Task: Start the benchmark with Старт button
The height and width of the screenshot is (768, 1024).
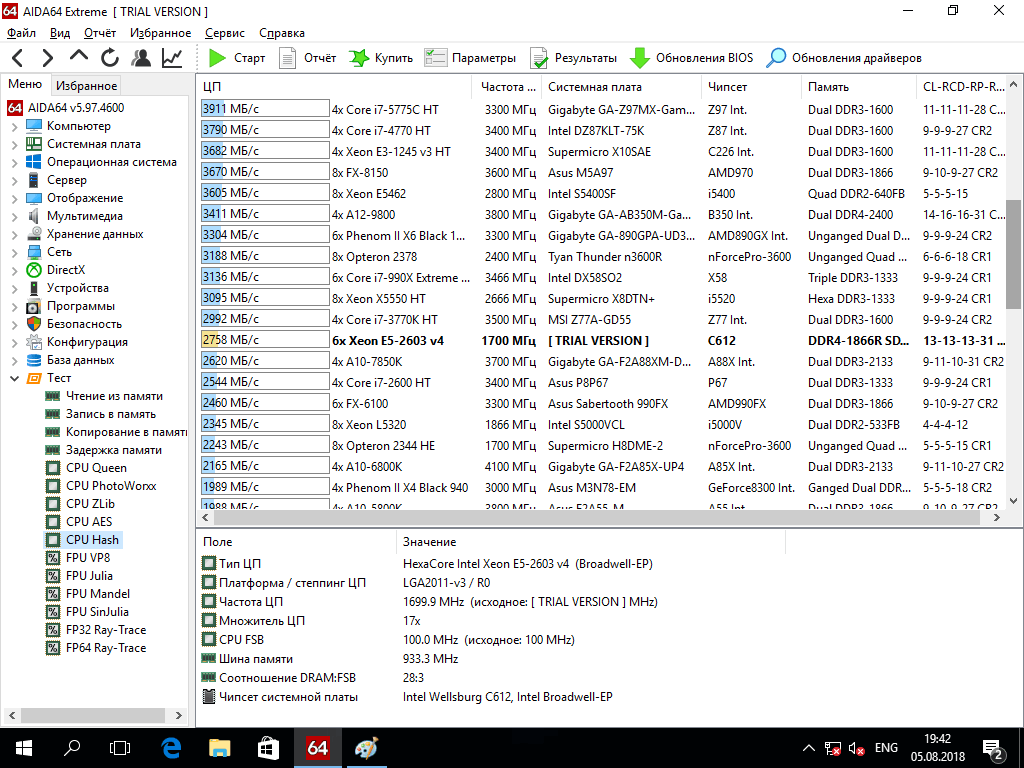Action: 236,58
